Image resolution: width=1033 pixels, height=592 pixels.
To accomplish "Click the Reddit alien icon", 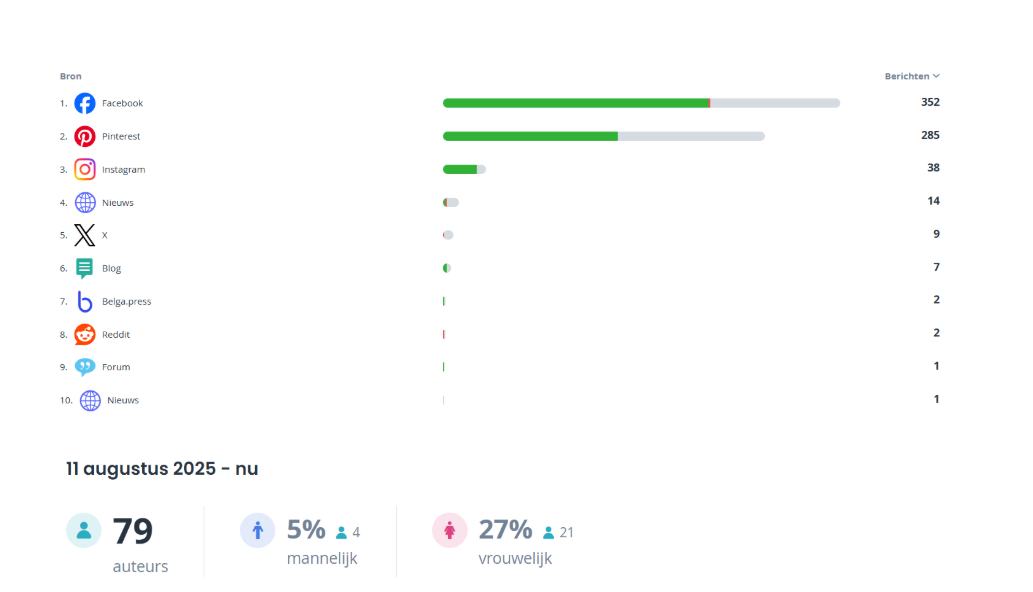I will pos(85,333).
